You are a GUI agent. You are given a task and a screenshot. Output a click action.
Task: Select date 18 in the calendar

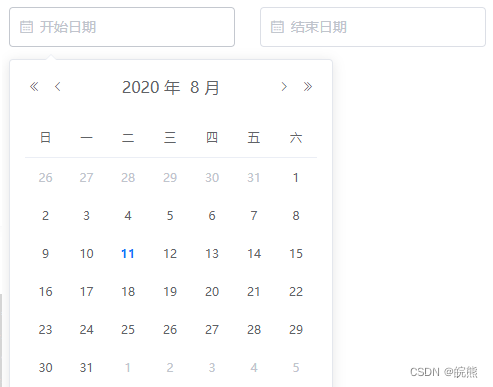click(x=128, y=292)
